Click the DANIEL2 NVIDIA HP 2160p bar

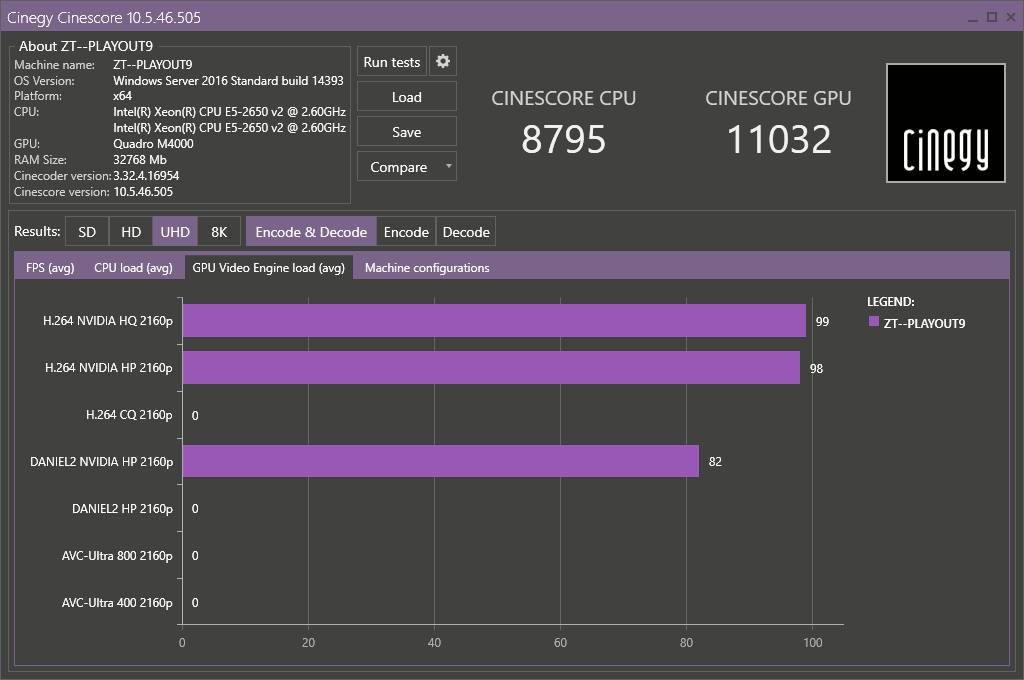[x=441, y=461]
